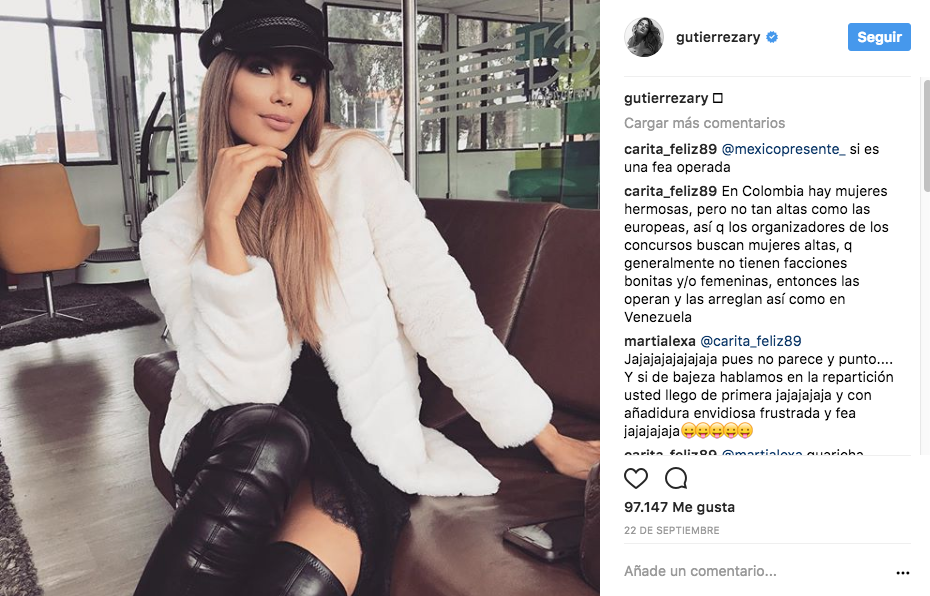
Task: Click the comments scrollbar thumb
Action: pyautogui.click(x=926, y=136)
